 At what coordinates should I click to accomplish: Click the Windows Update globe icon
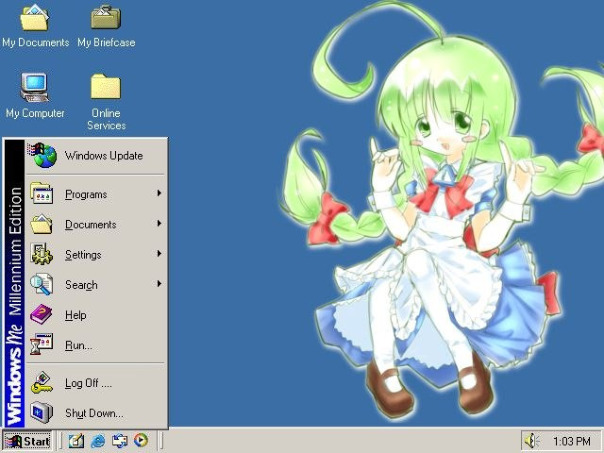pos(42,155)
